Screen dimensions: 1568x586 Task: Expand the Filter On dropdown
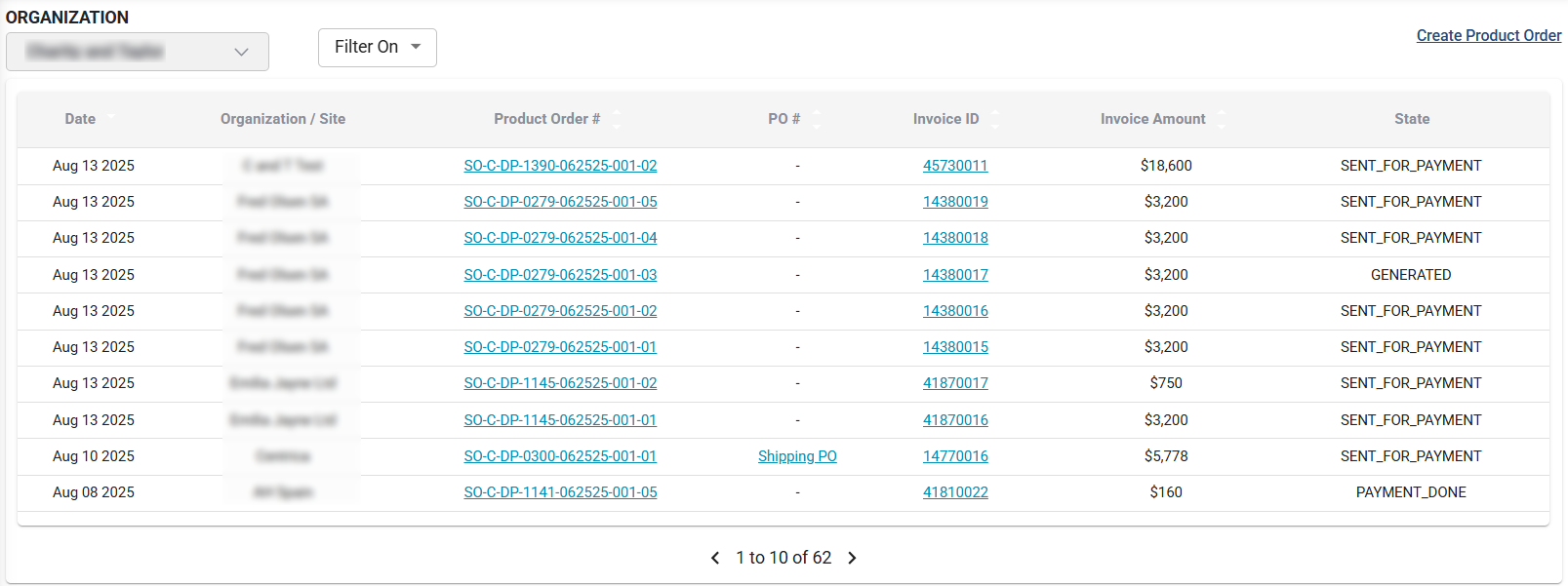tap(377, 47)
